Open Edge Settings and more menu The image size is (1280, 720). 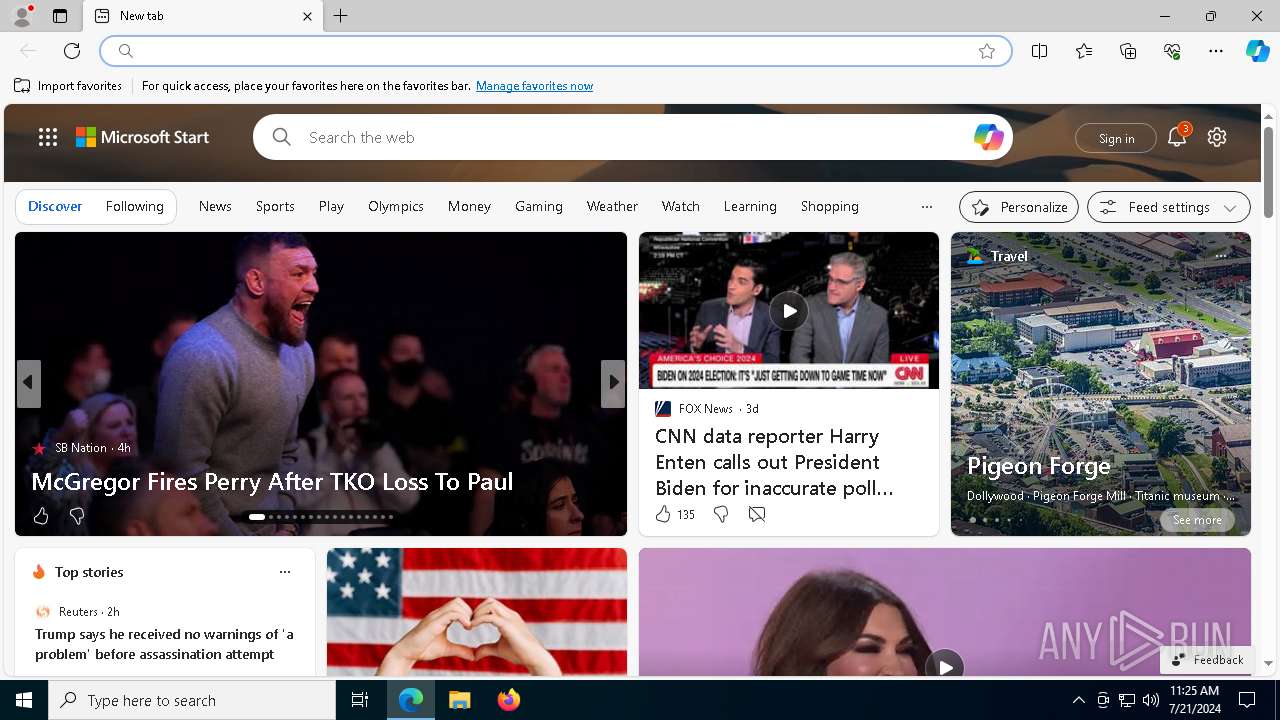[1216, 51]
